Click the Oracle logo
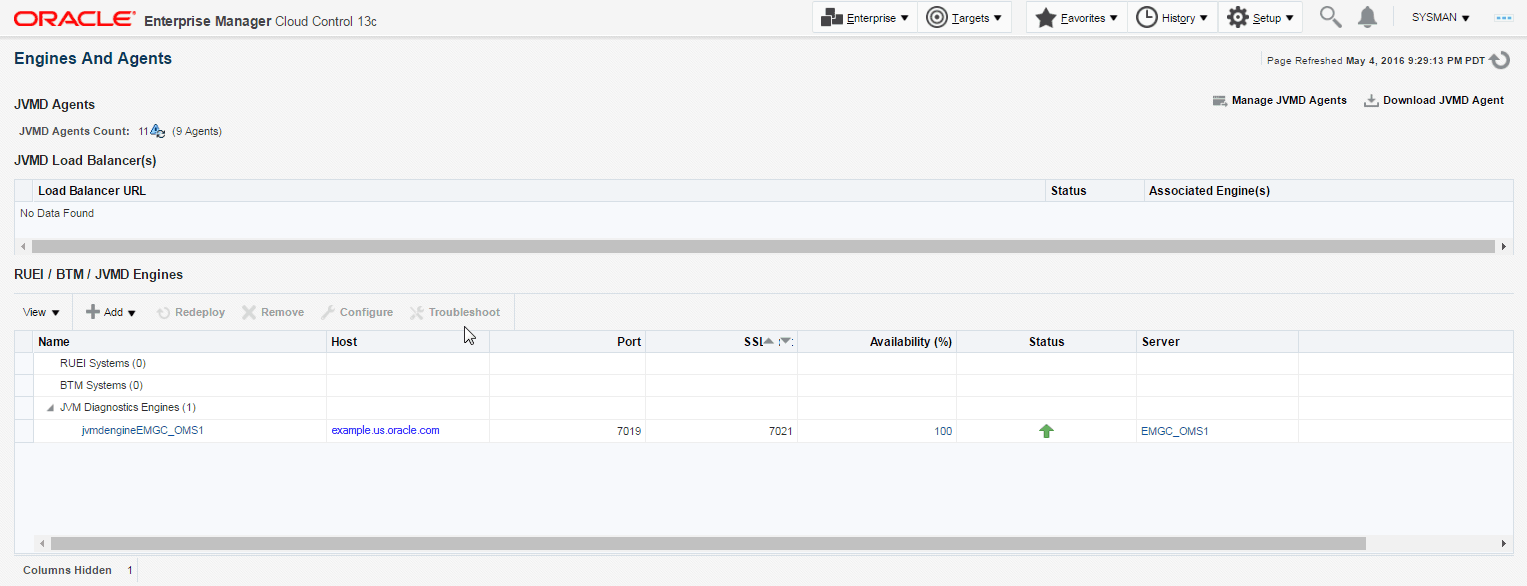Image resolution: width=1527 pixels, height=586 pixels. [75, 19]
